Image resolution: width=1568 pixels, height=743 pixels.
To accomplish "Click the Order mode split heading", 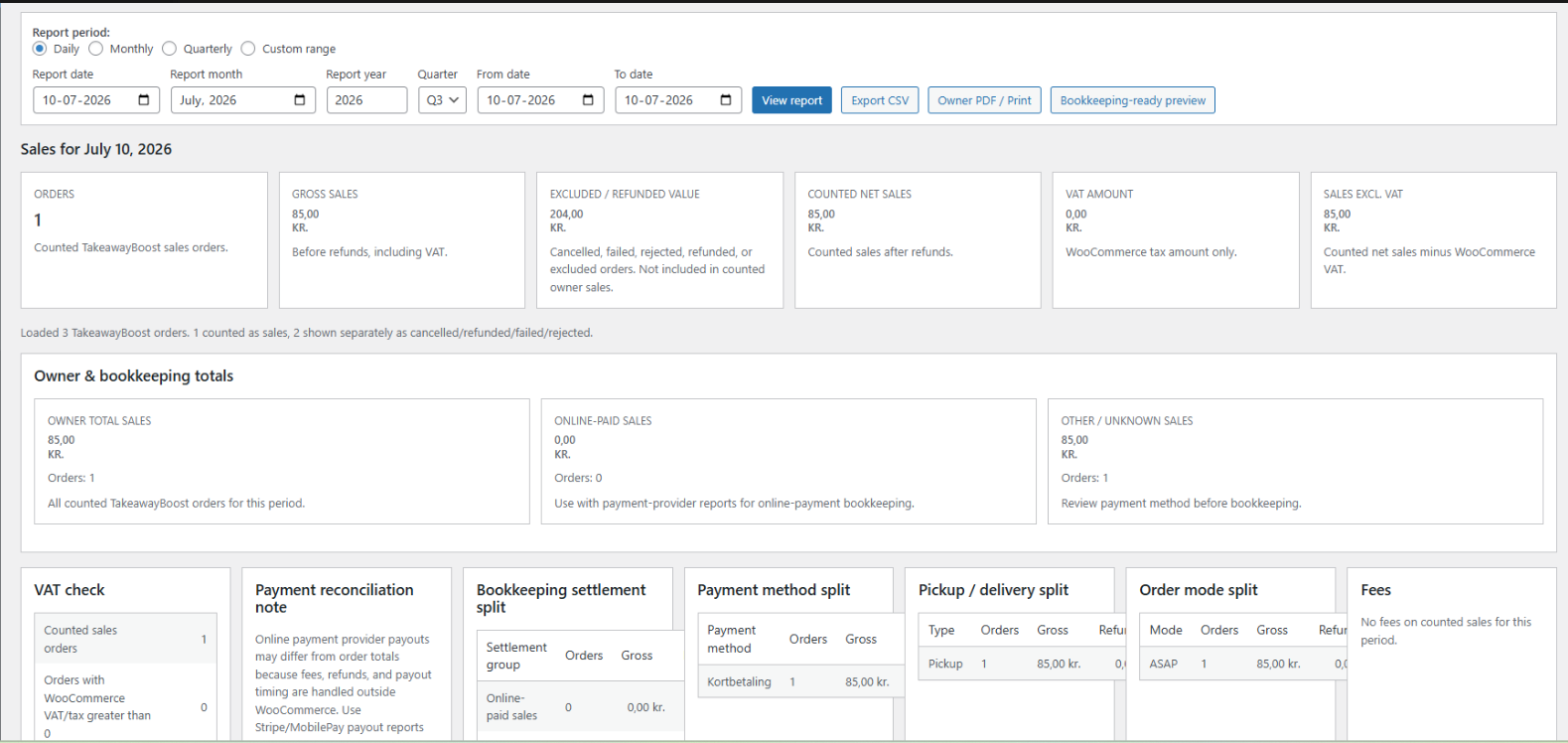I will click(1199, 590).
